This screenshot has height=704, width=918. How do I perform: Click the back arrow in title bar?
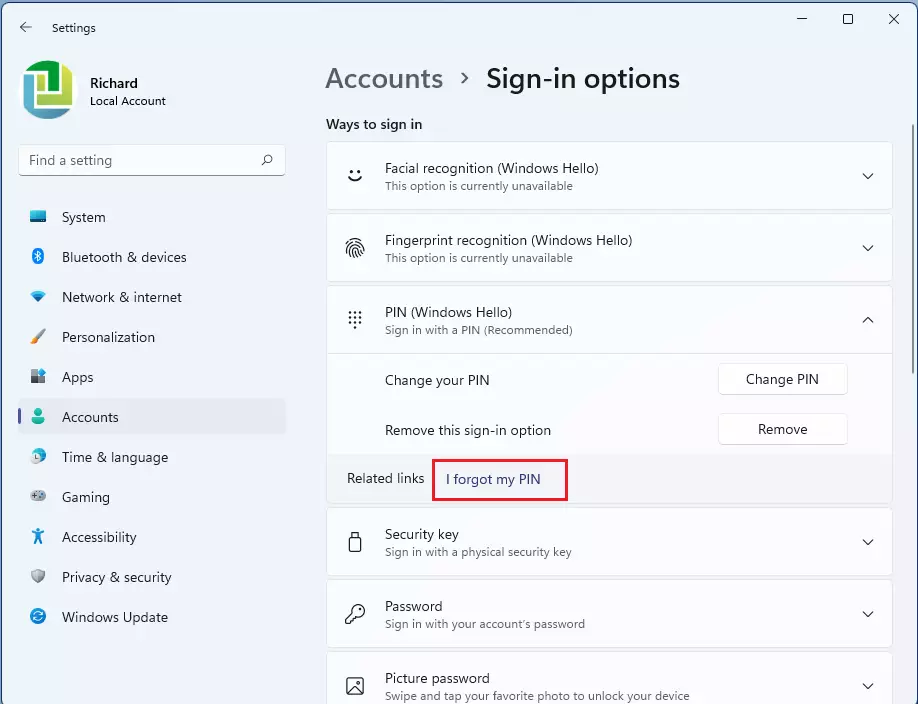point(26,27)
